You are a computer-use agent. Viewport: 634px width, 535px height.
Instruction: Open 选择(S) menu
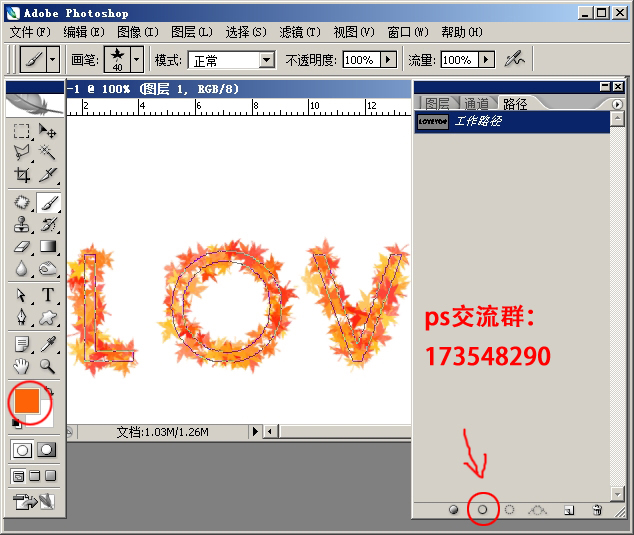246,32
